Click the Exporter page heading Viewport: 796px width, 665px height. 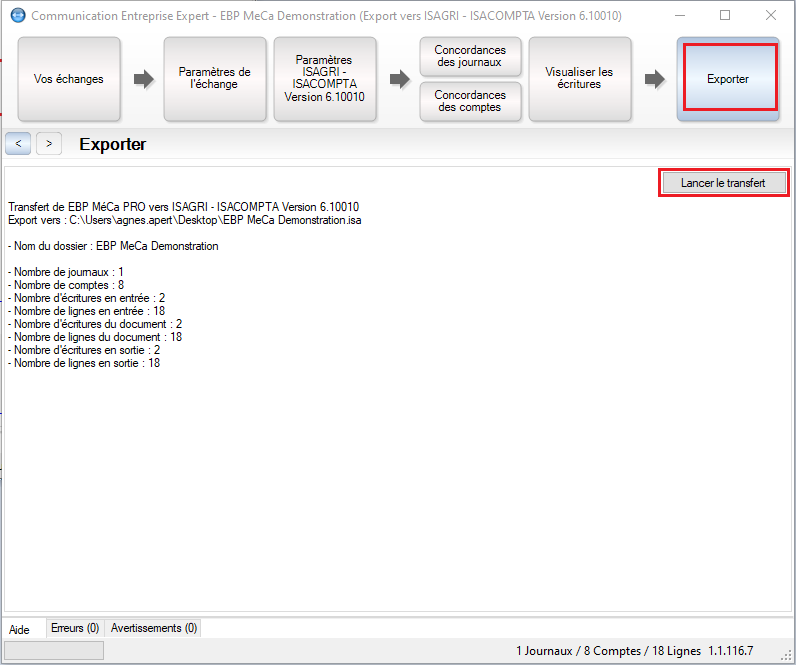point(113,144)
